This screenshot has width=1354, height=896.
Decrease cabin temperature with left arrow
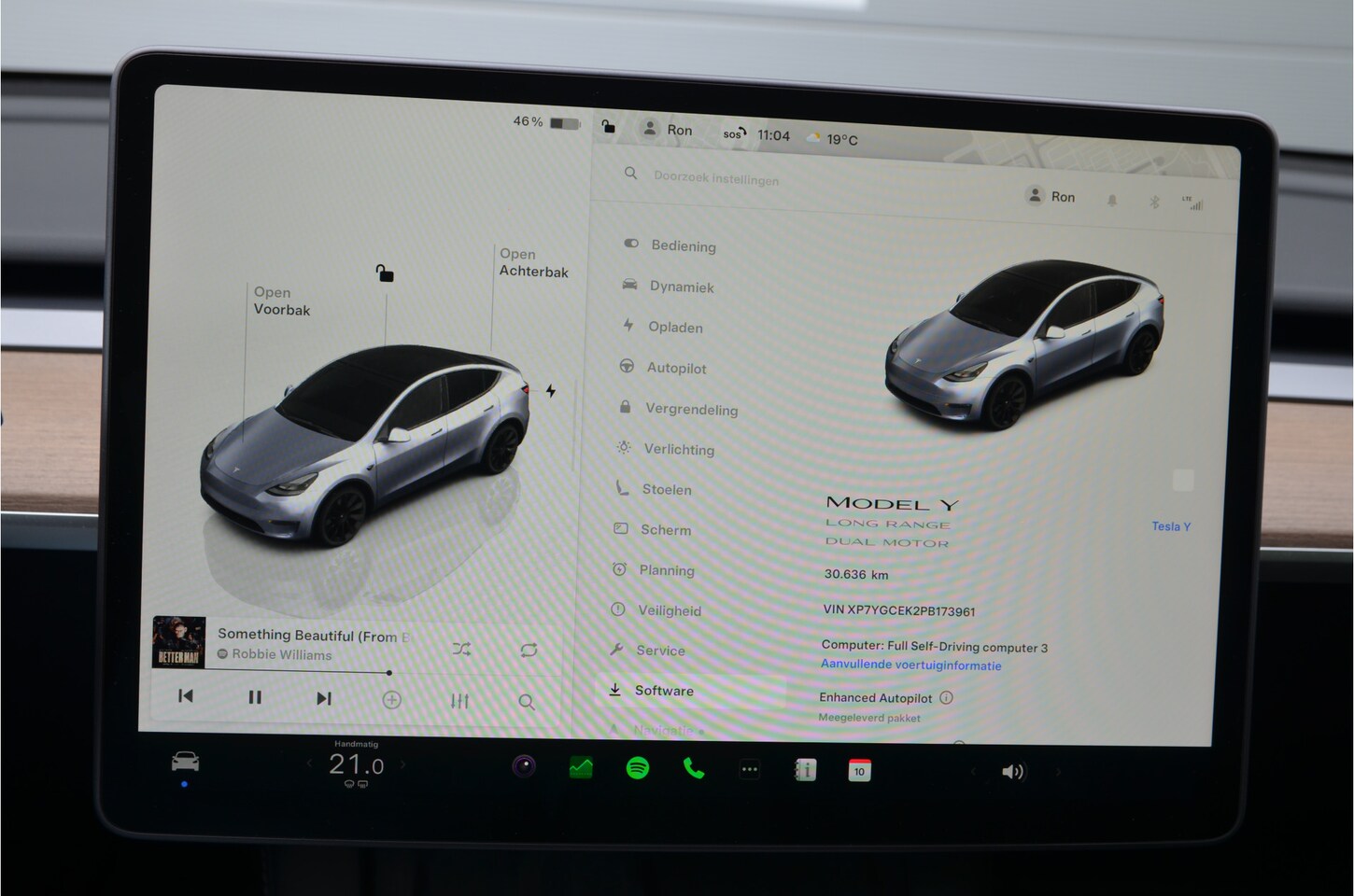tap(310, 763)
